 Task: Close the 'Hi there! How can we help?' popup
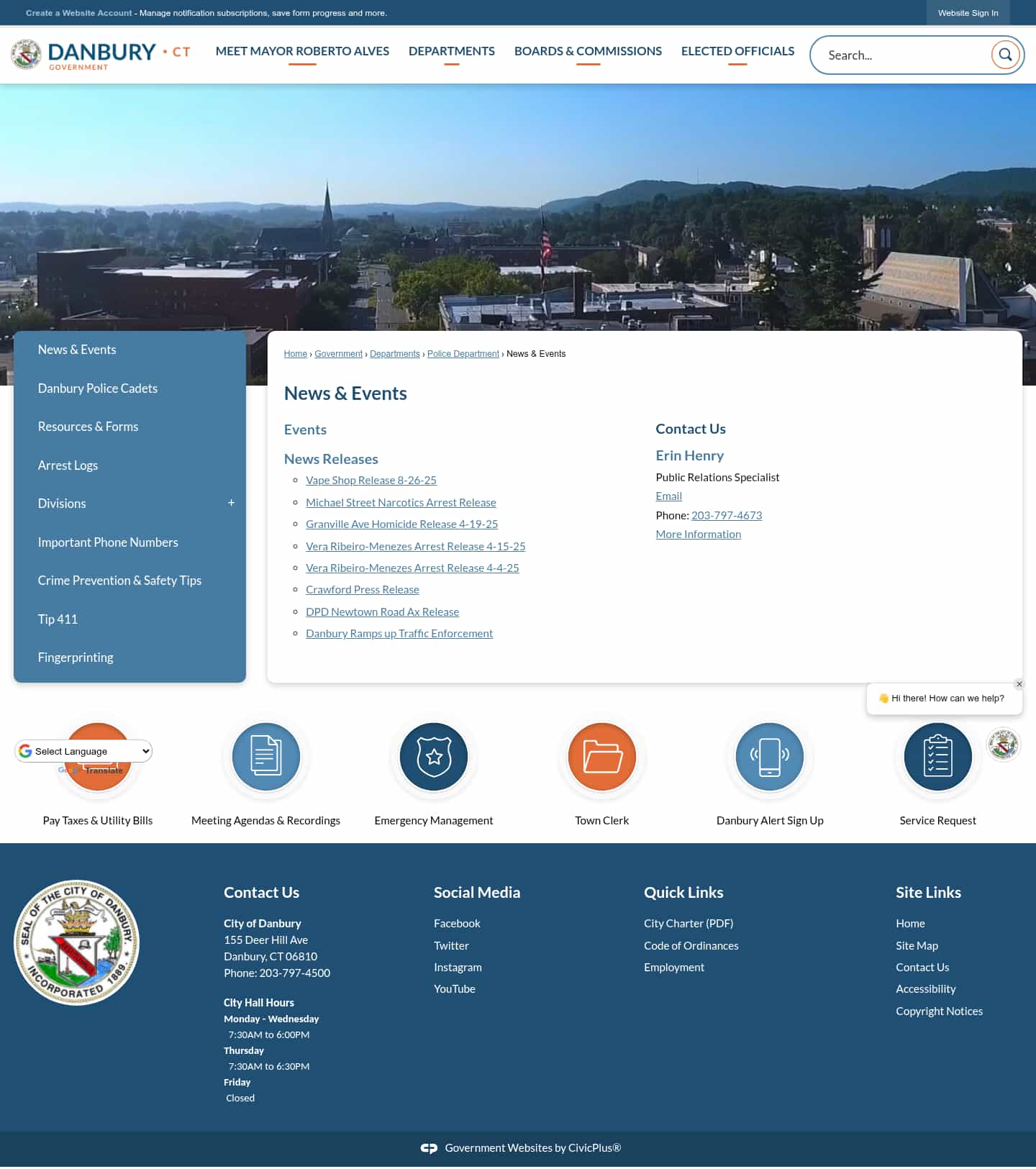(1019, 684)
